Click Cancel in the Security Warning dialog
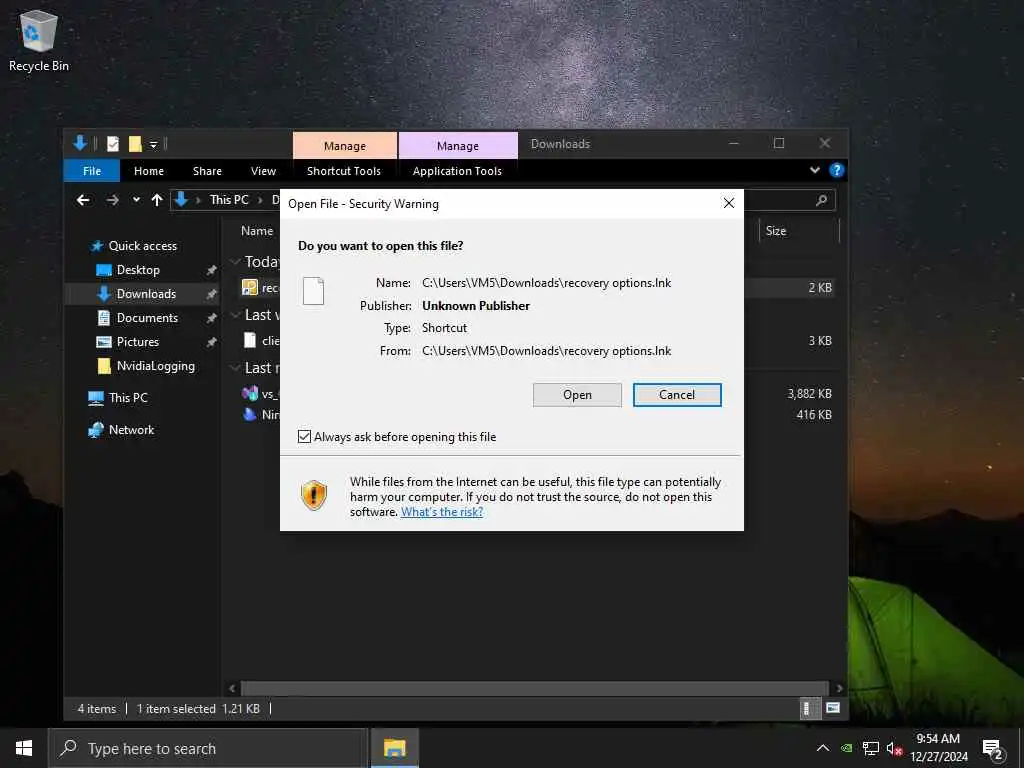 tap(677, 395)
